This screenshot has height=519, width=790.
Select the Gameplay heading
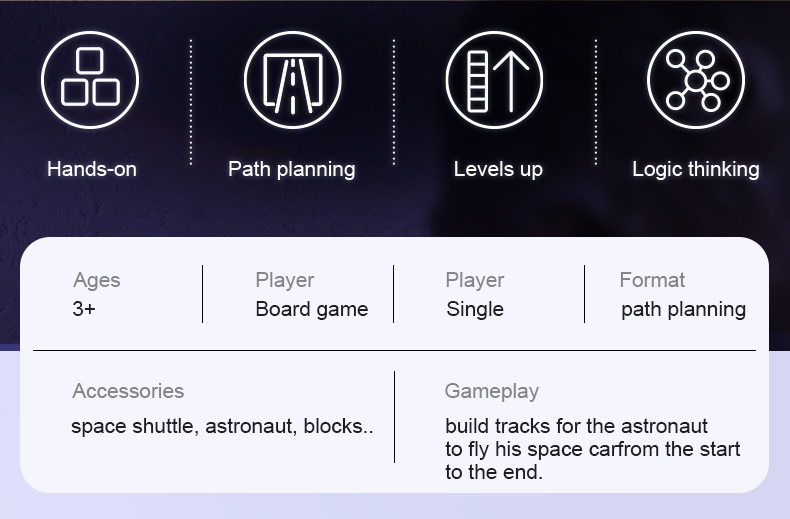click(491, 391)
